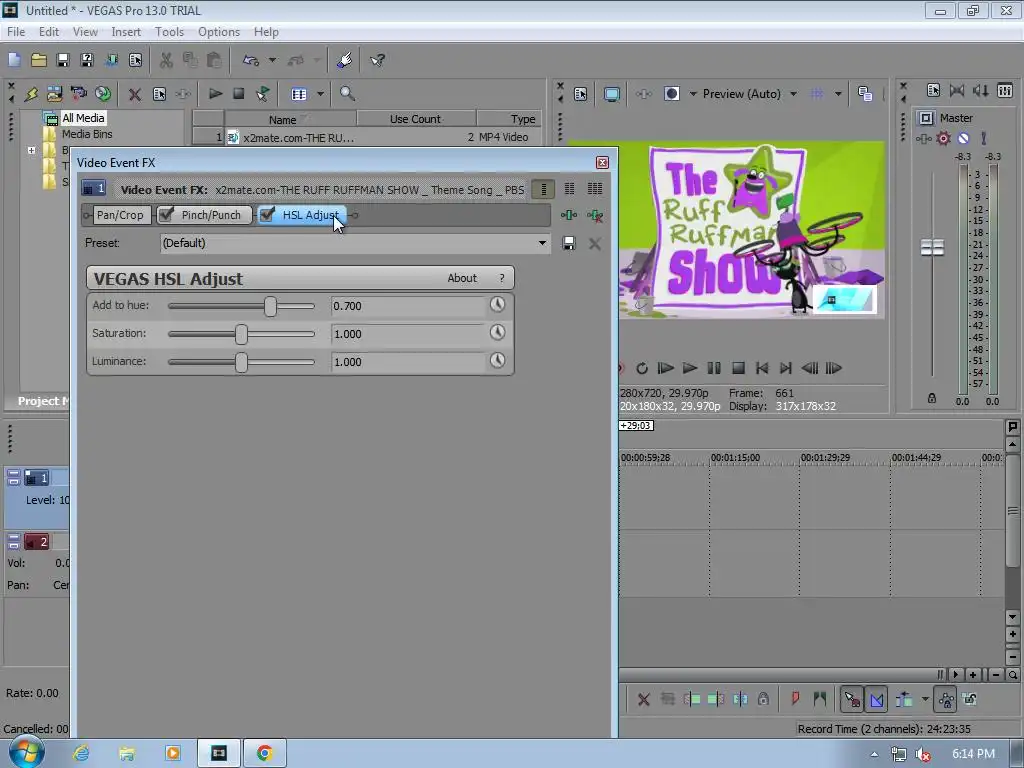Open a project with folder icon
Screen dimensions: 1024x768
click(x=39, y=60)
